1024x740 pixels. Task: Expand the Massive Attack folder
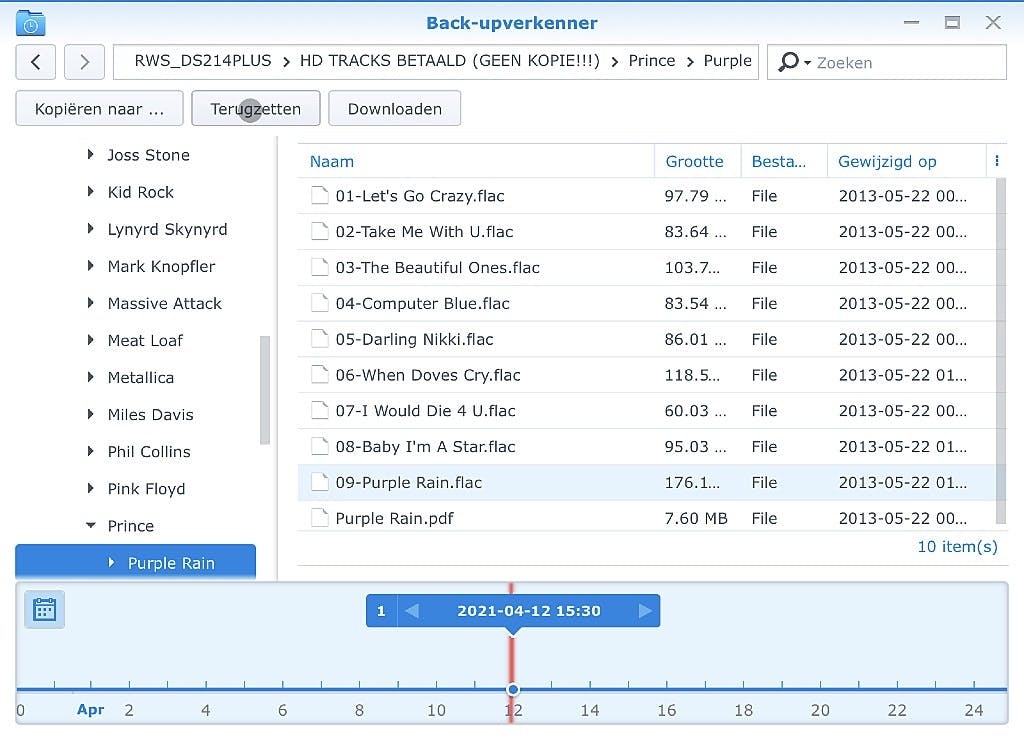tap(91, 303)
